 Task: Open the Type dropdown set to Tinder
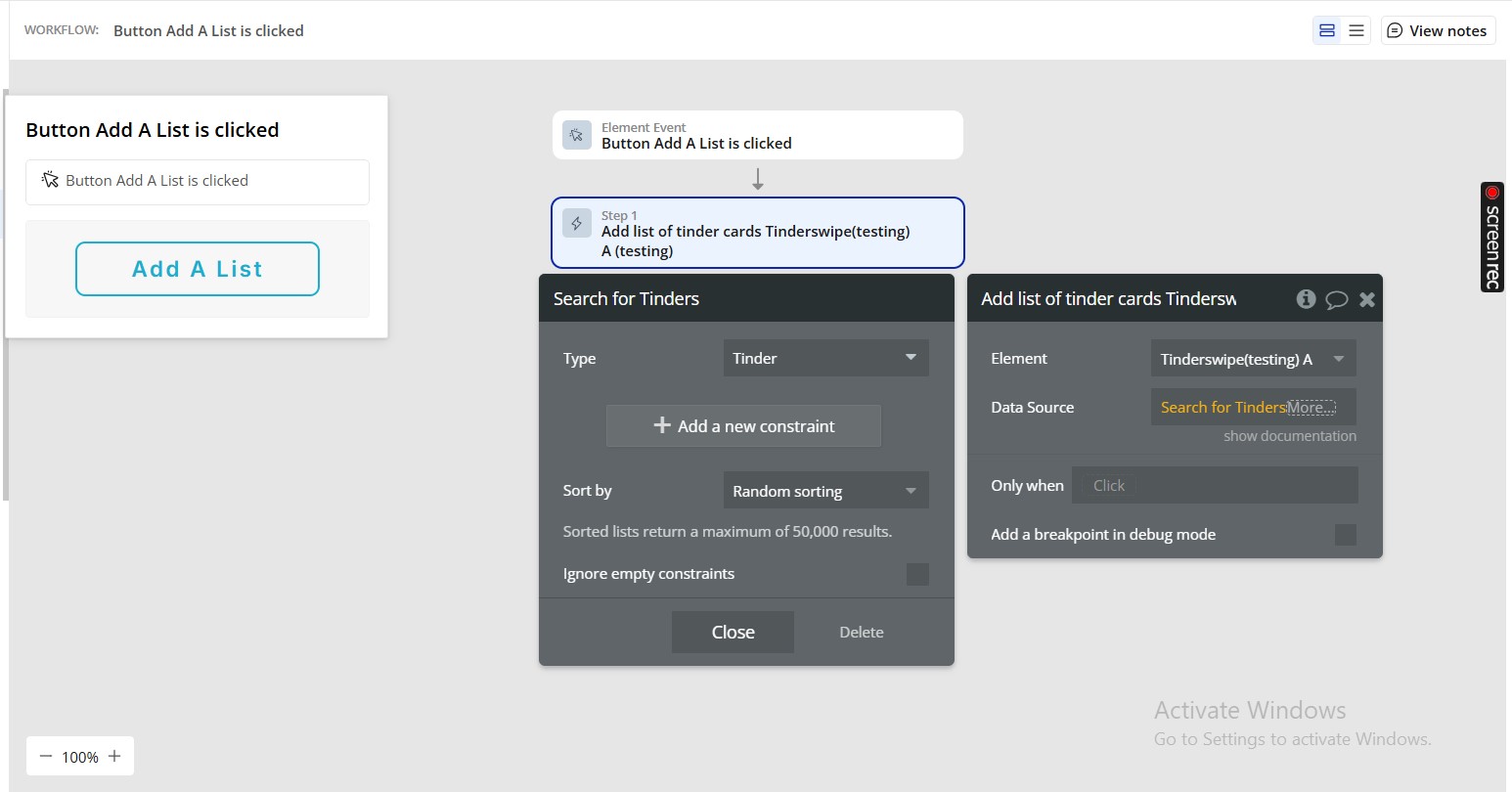click(x=825, y=358)
